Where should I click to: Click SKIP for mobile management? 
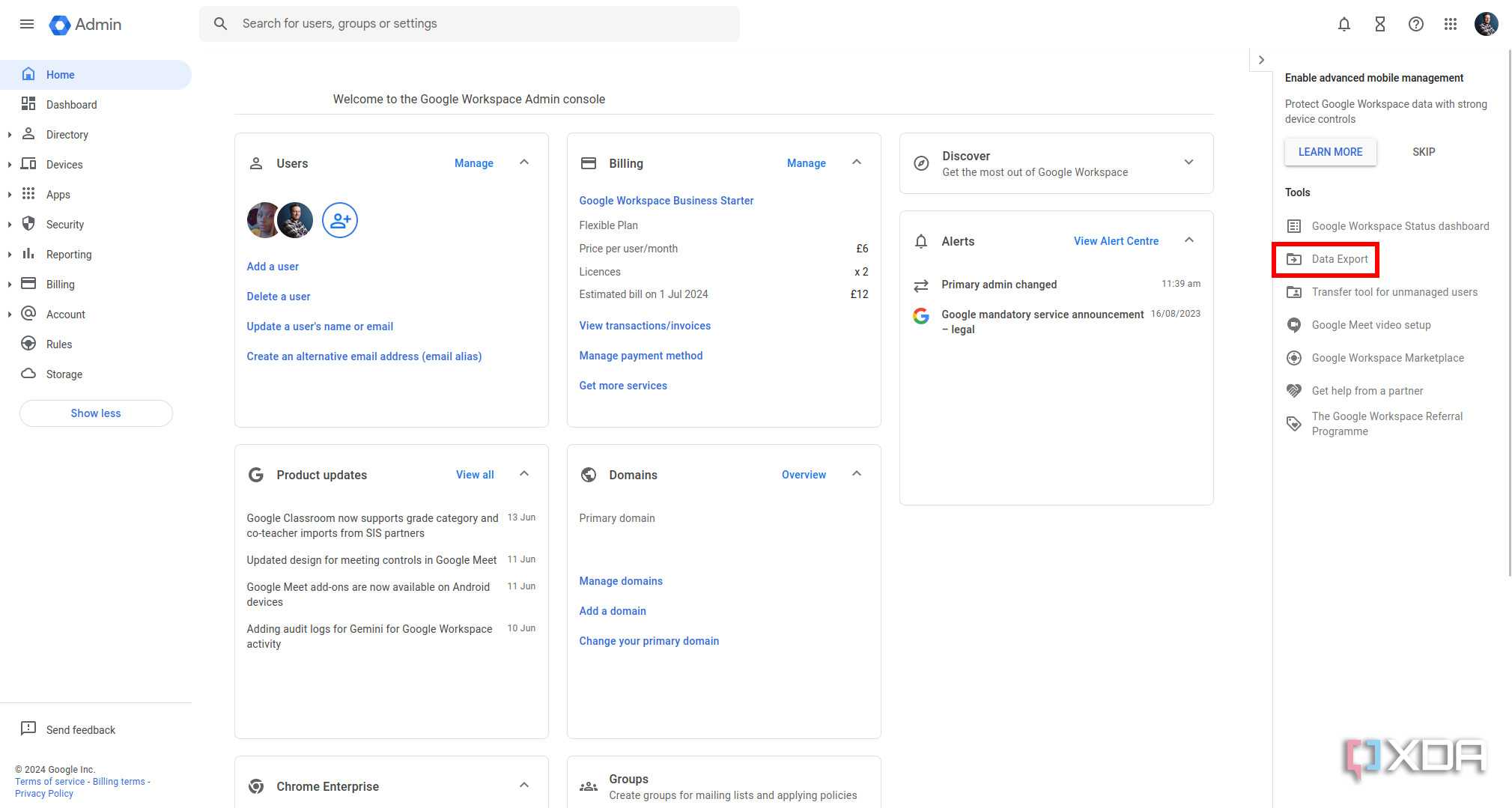1424,152
